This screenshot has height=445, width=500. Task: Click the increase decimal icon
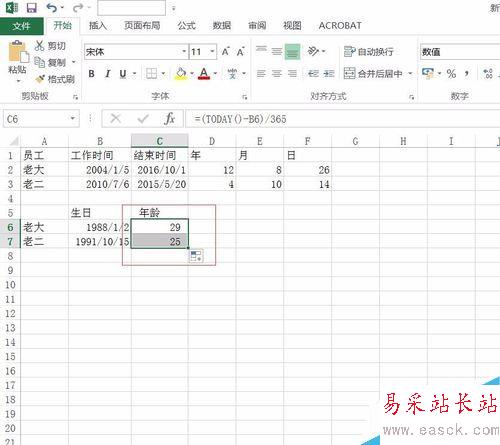click(488, 73)
